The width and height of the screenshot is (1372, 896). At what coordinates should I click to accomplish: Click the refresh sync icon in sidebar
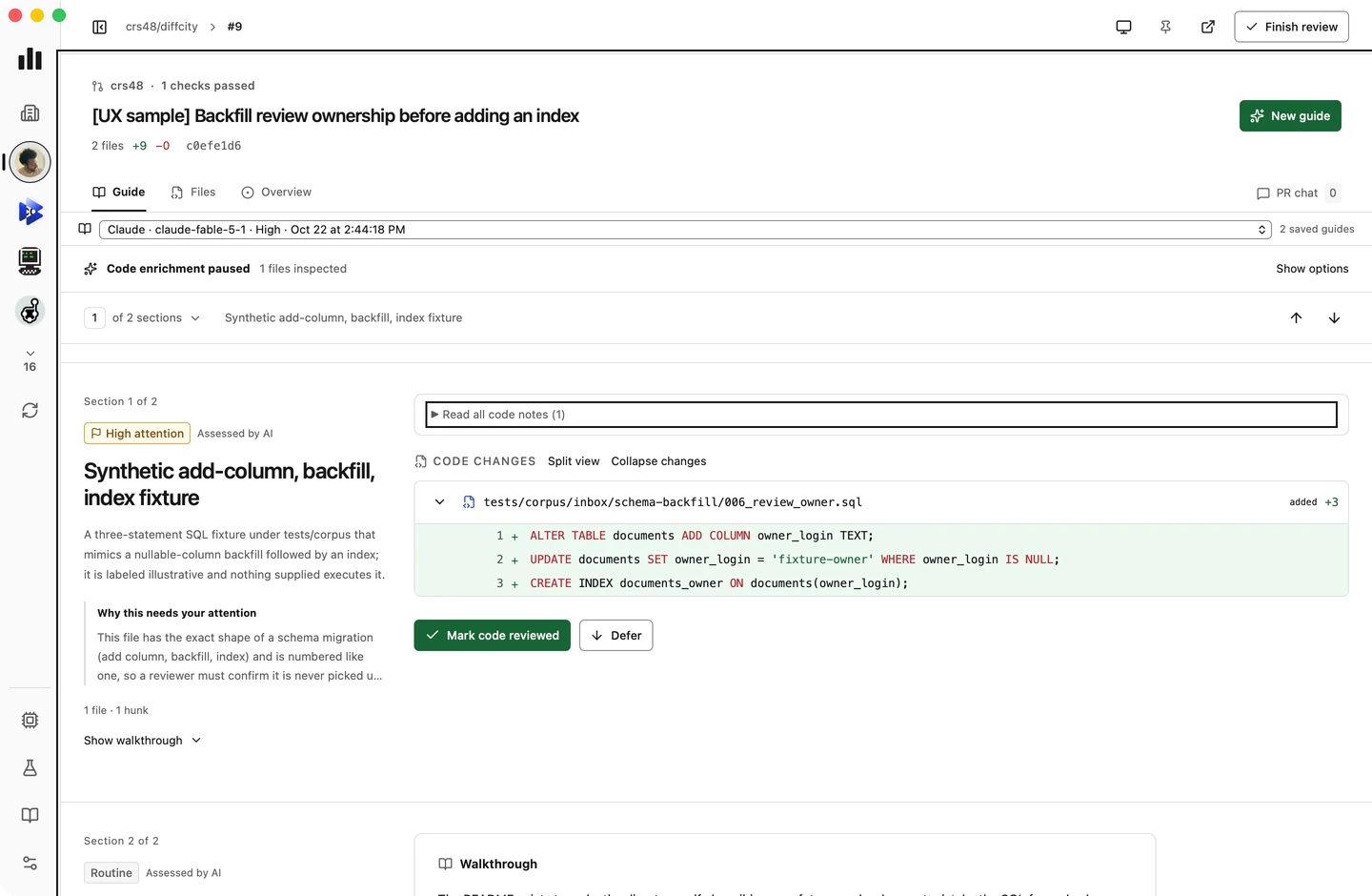[x=30, y=410]
